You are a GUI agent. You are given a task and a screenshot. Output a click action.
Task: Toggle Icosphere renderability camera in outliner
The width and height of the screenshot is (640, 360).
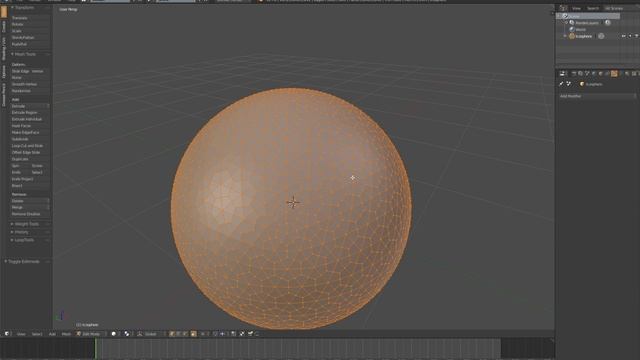[636, 36]
